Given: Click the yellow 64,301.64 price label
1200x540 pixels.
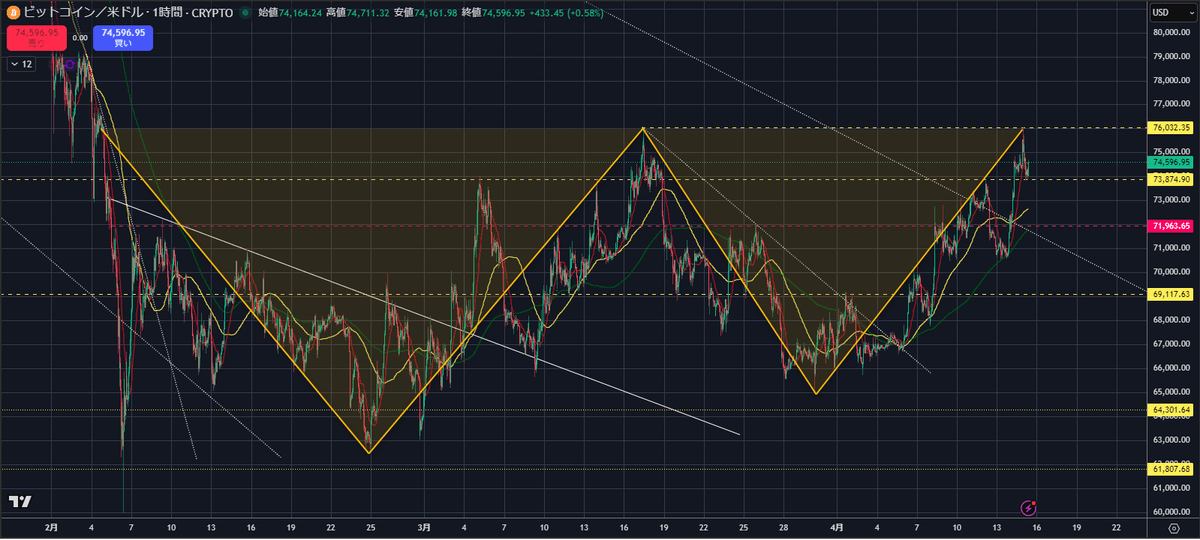Looking at the screenshot, I should pos(1171,410).
